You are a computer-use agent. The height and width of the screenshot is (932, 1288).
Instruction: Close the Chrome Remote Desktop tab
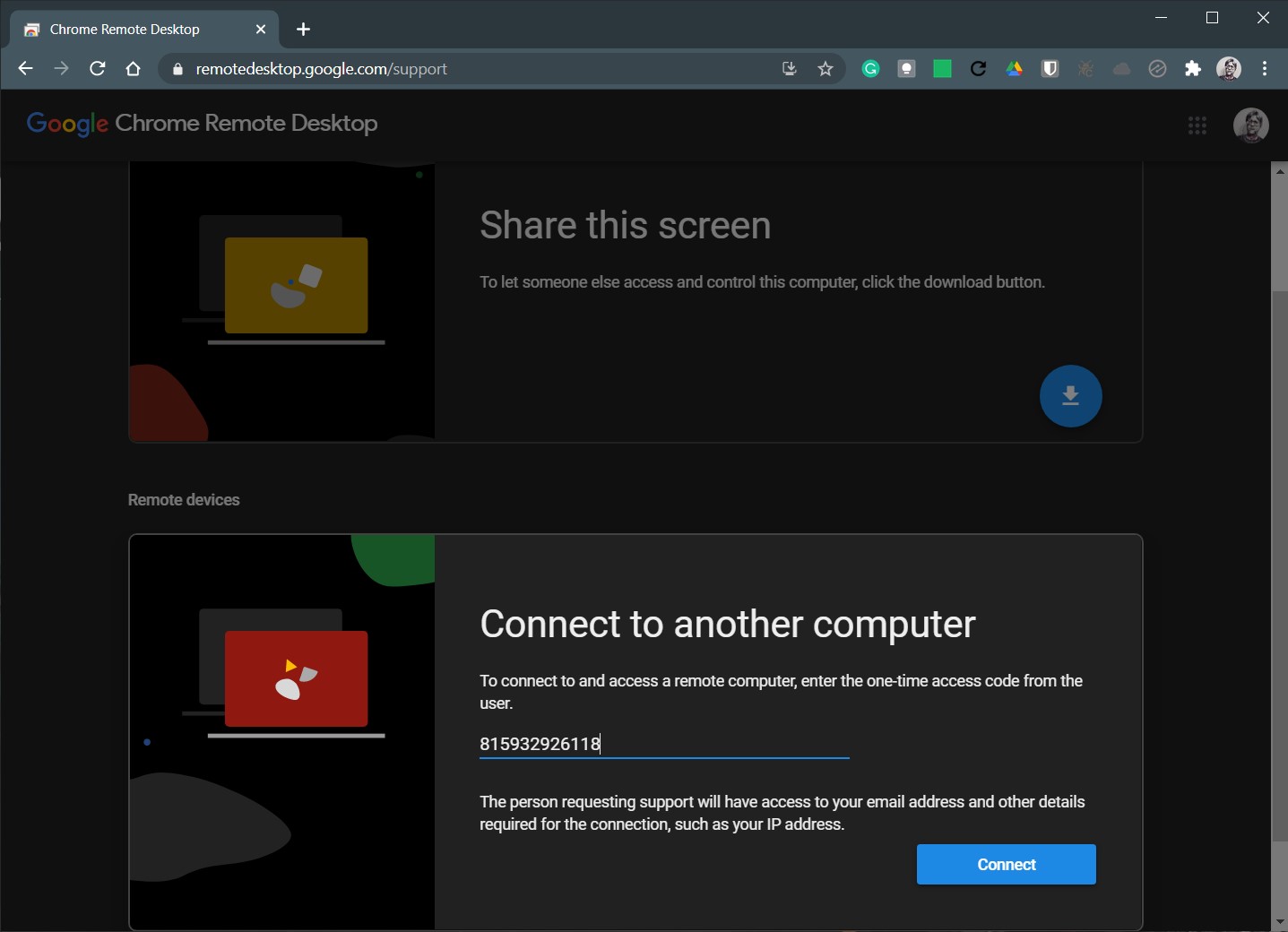261,30
